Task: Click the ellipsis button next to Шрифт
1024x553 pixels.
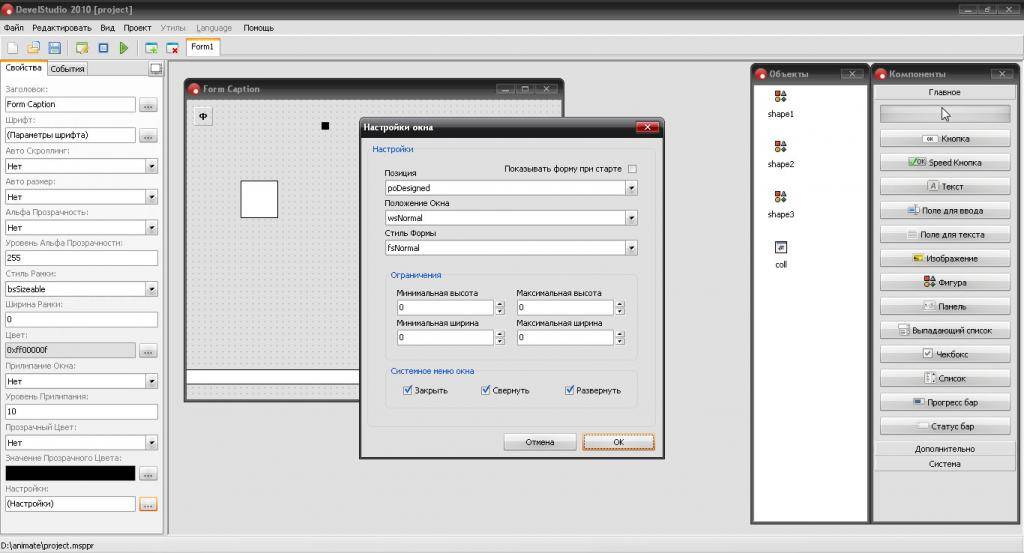Action: coord(148,135)
